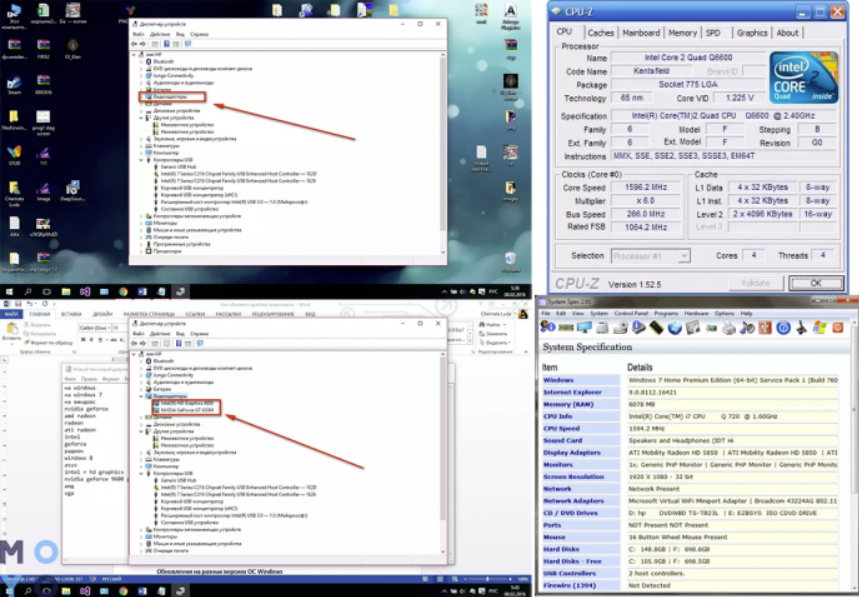
Task: Open the Calibri font dropdown in Word
Action: [x=107, y=327]
